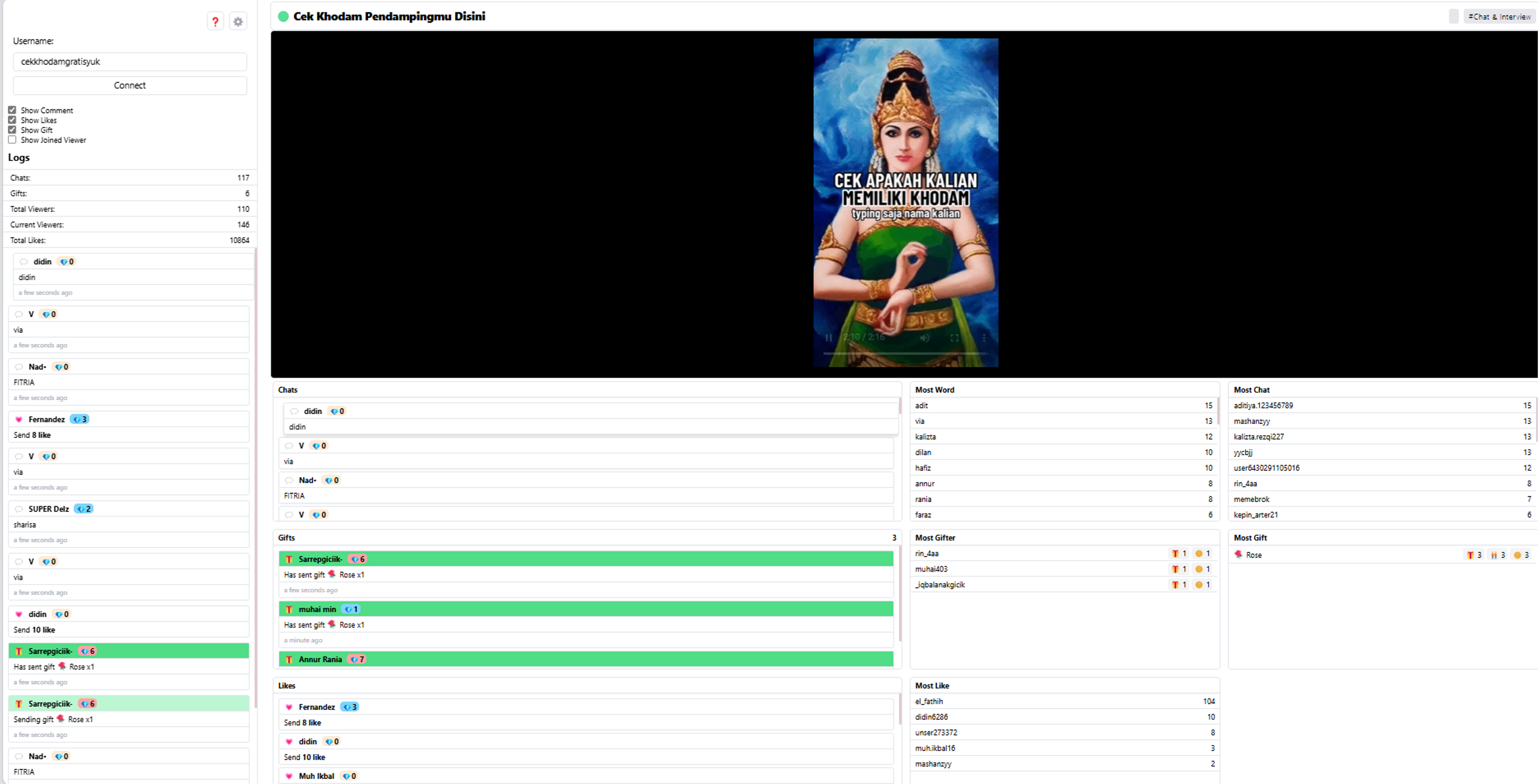Click the 2:10 / 2:16 video time display
Viewport: 1538px width, 784px height.
(864, 338)
